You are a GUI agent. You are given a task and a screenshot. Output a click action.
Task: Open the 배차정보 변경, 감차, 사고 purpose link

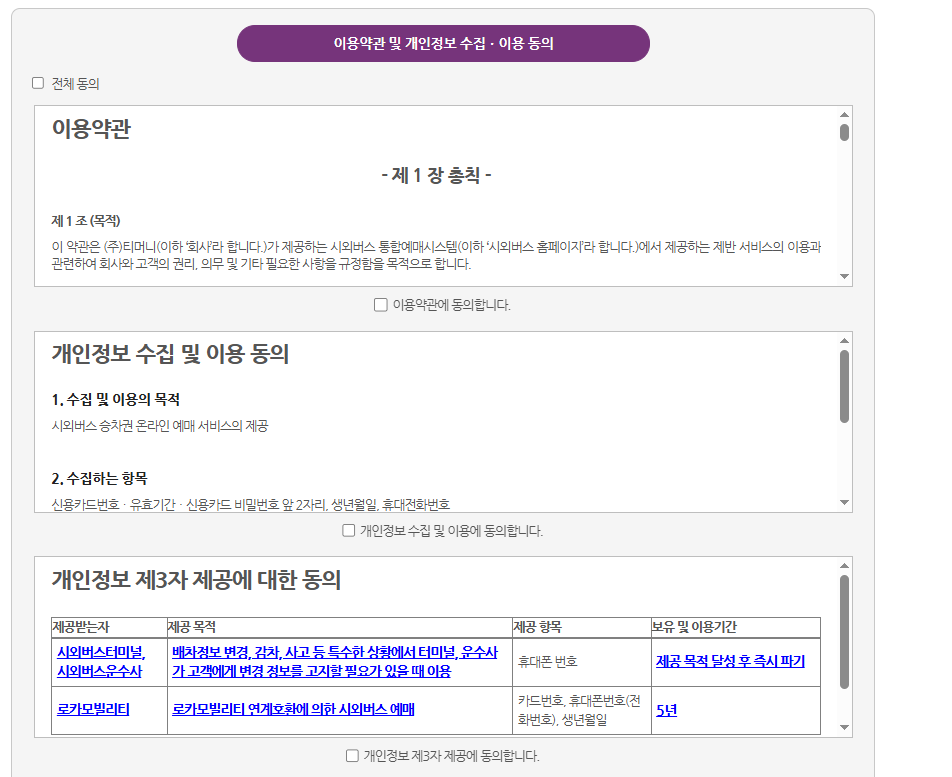pos(335,662)
